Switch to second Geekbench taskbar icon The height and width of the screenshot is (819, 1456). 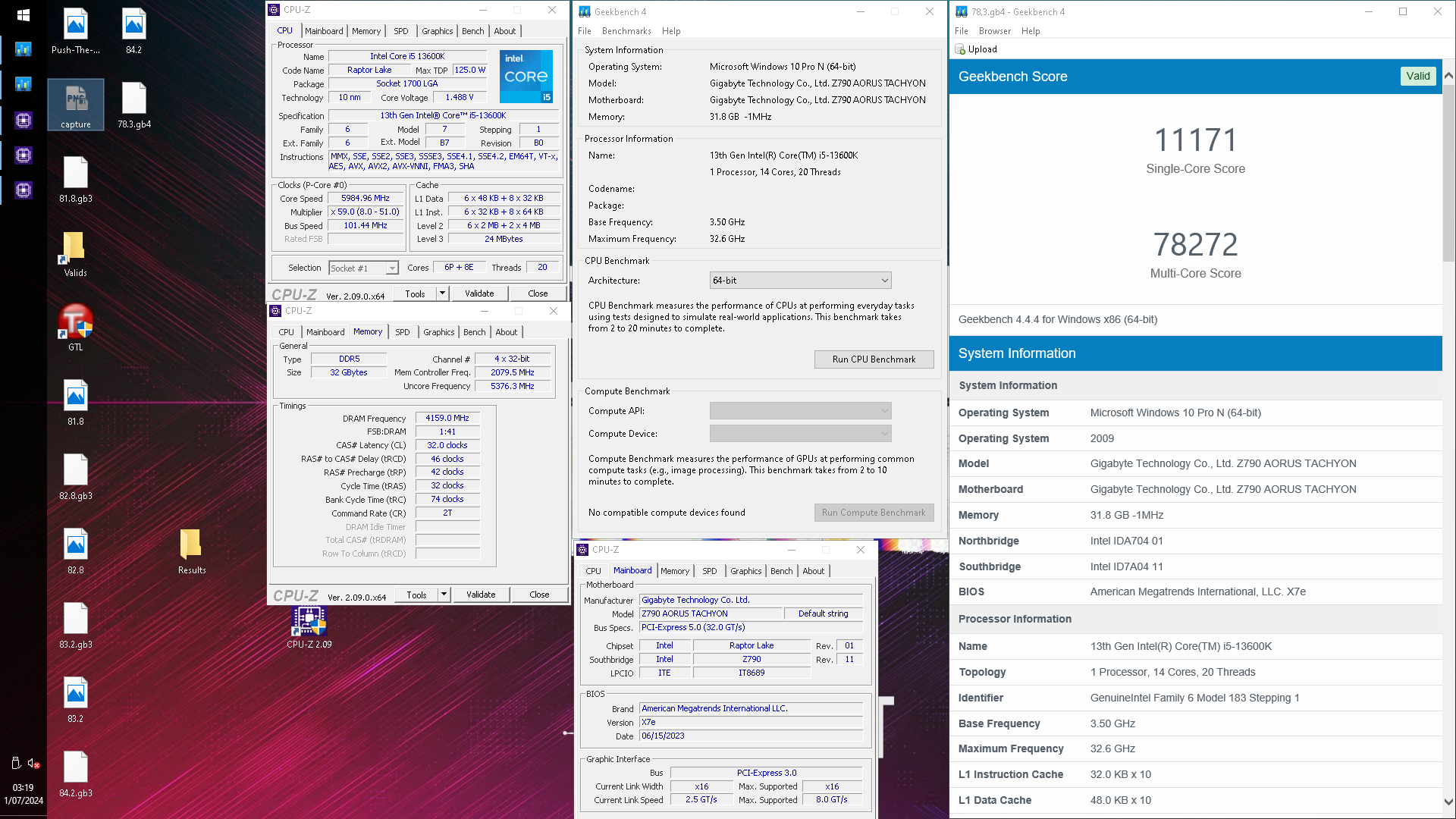(24, 84)
